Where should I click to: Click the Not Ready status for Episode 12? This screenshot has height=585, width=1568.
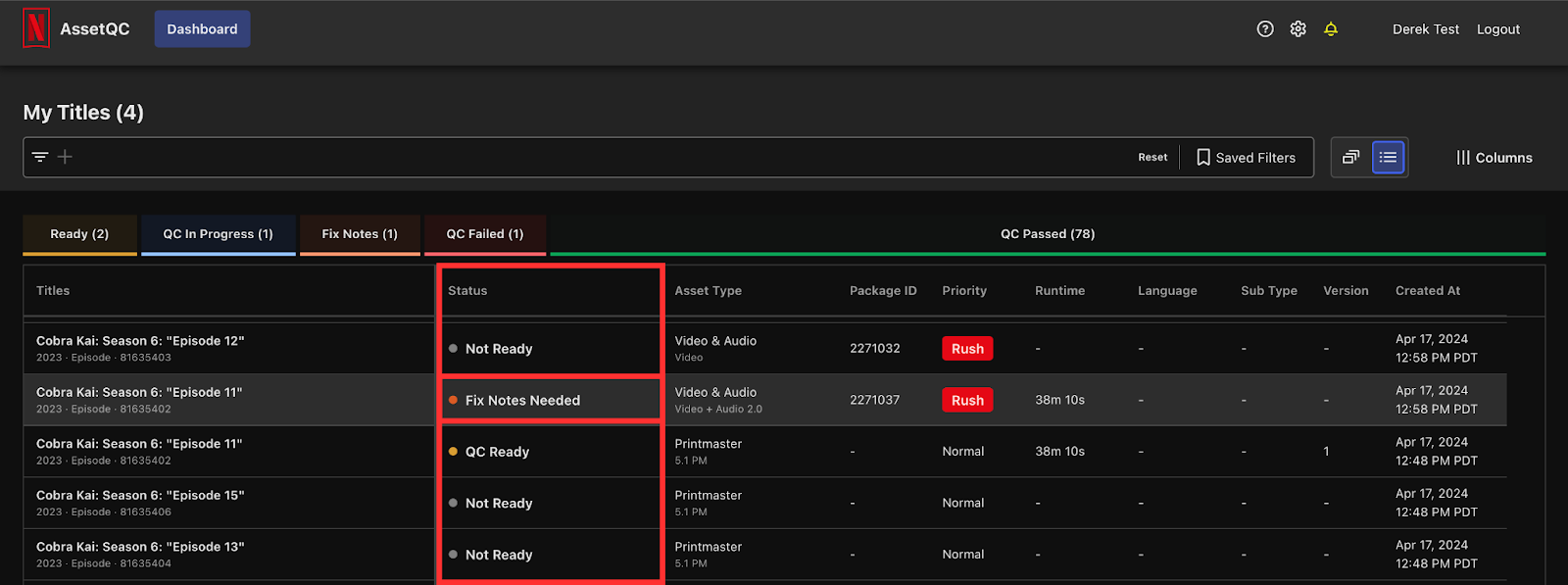pos(491,349)
